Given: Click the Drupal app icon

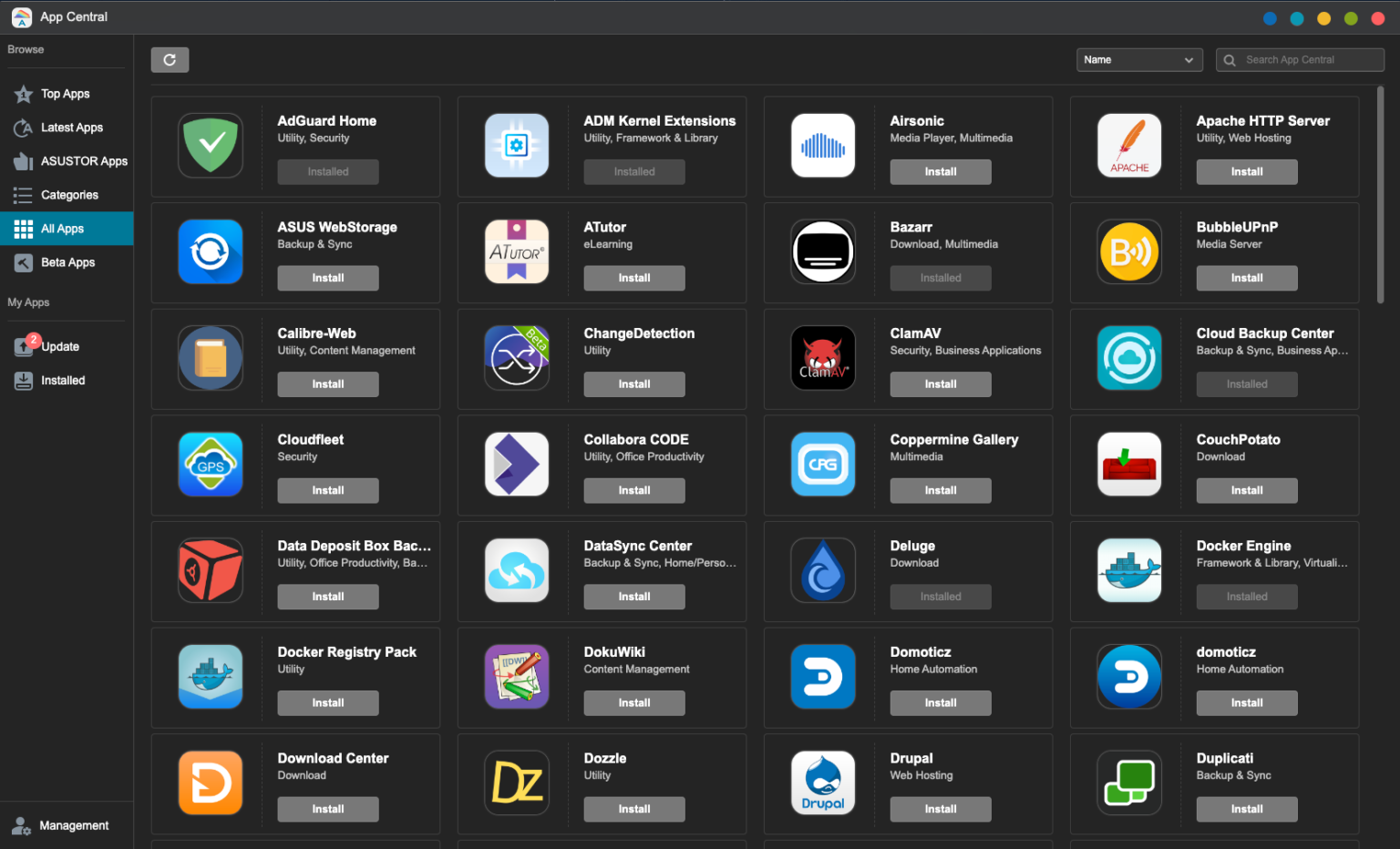Looking at the screenshot, I should 823,783.
